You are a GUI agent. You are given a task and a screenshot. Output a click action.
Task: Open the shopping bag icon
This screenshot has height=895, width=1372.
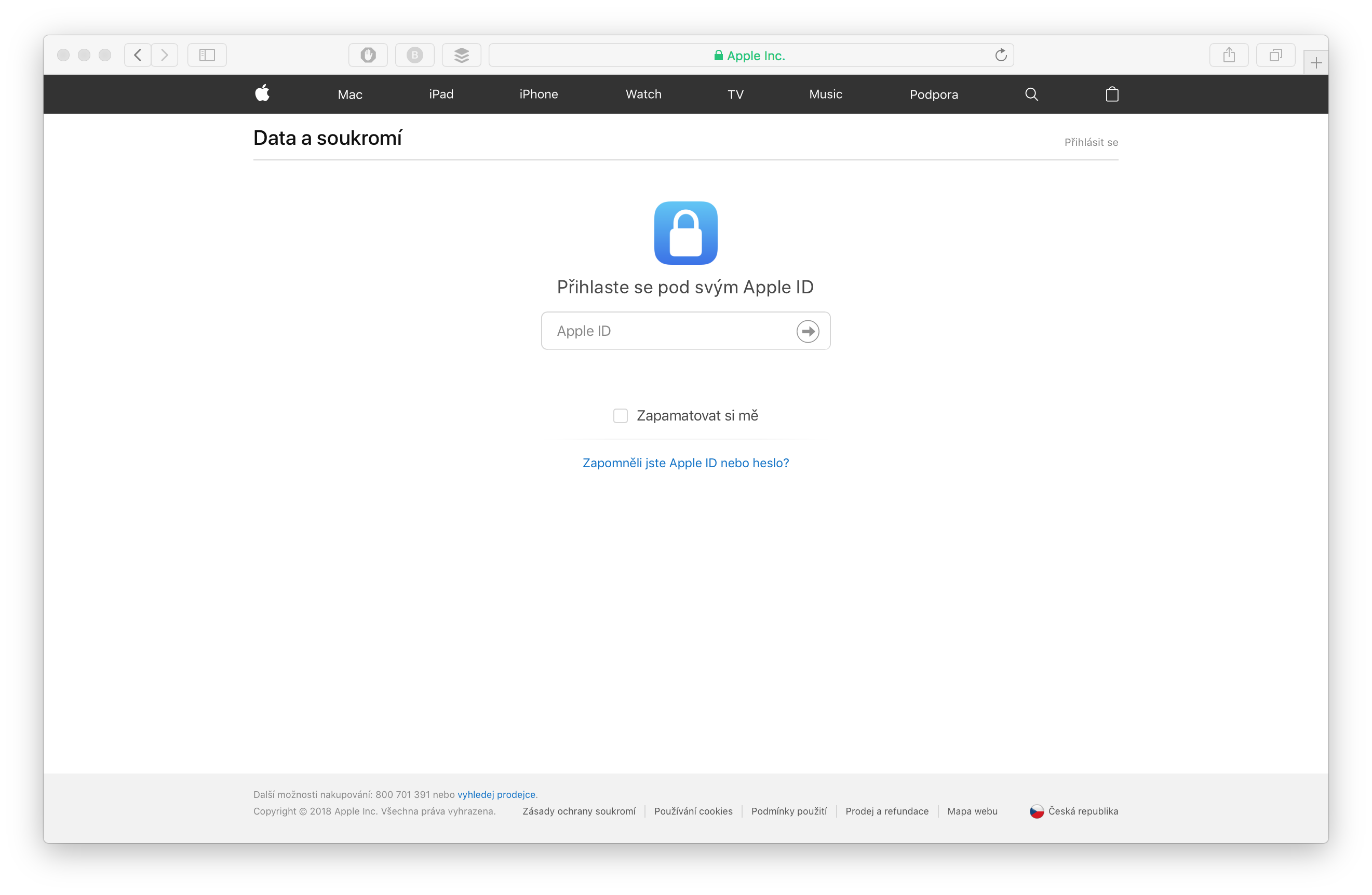(1112, 94)
